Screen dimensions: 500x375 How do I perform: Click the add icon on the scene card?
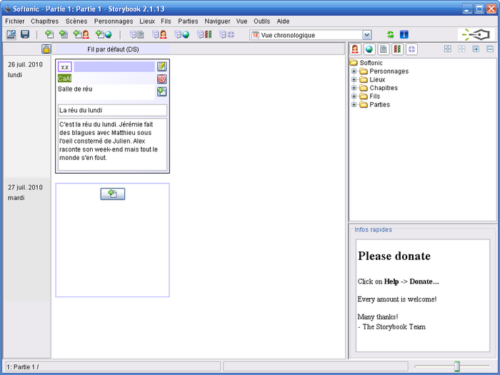coord(162,91)
